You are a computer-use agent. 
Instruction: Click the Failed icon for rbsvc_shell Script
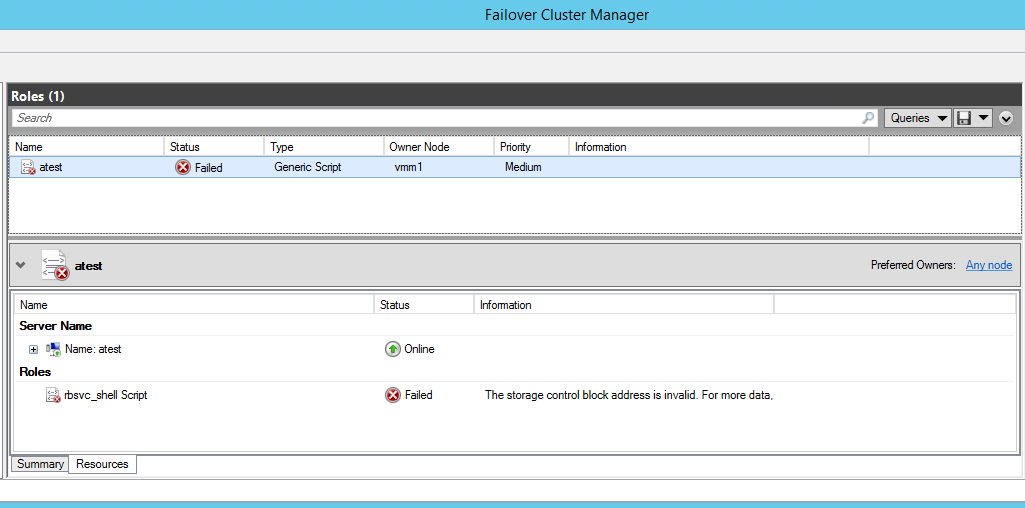point(392,395)
